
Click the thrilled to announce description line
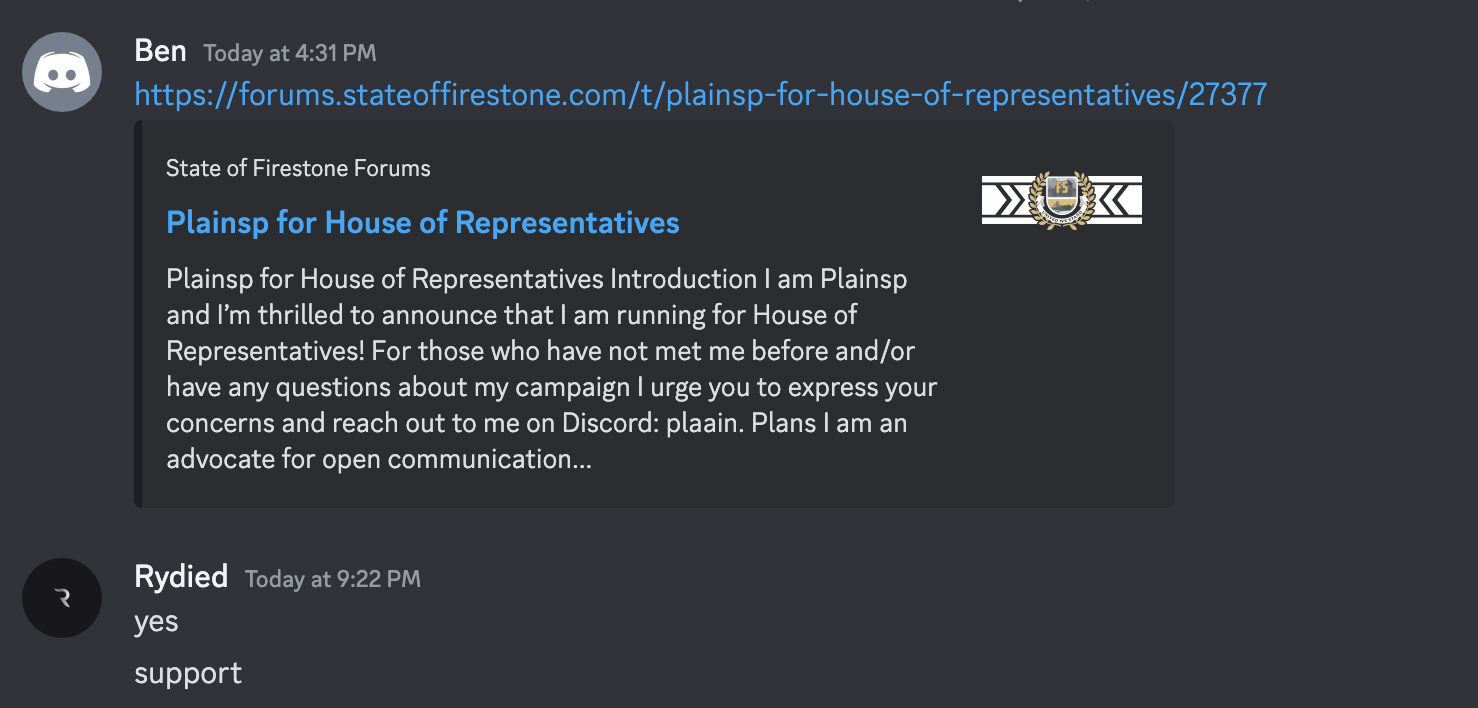coord(512,315)
